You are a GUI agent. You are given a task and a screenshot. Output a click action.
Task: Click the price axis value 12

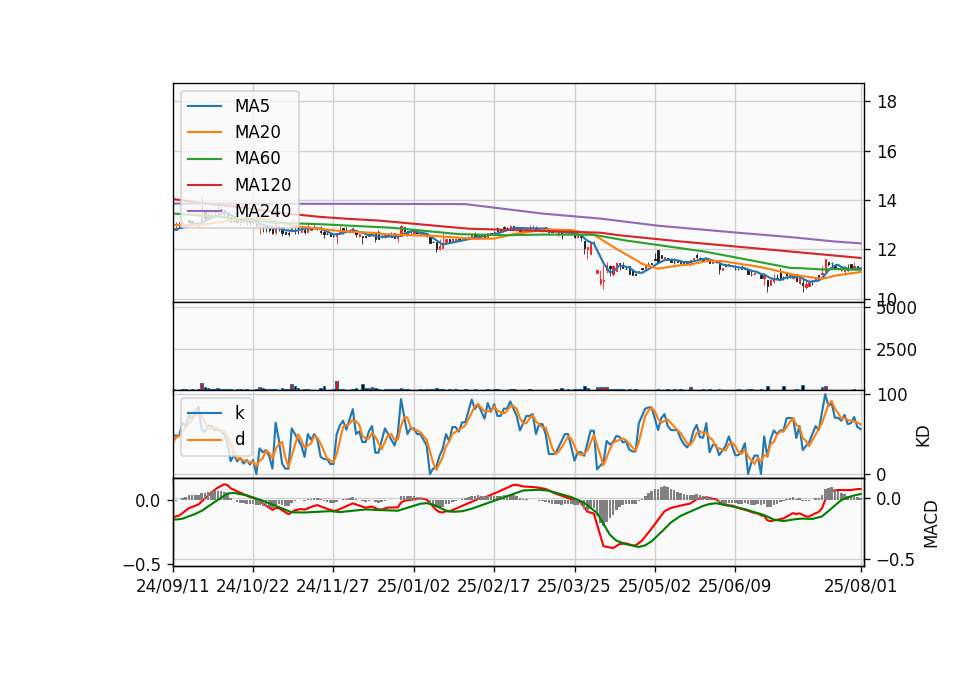(887, 250)
